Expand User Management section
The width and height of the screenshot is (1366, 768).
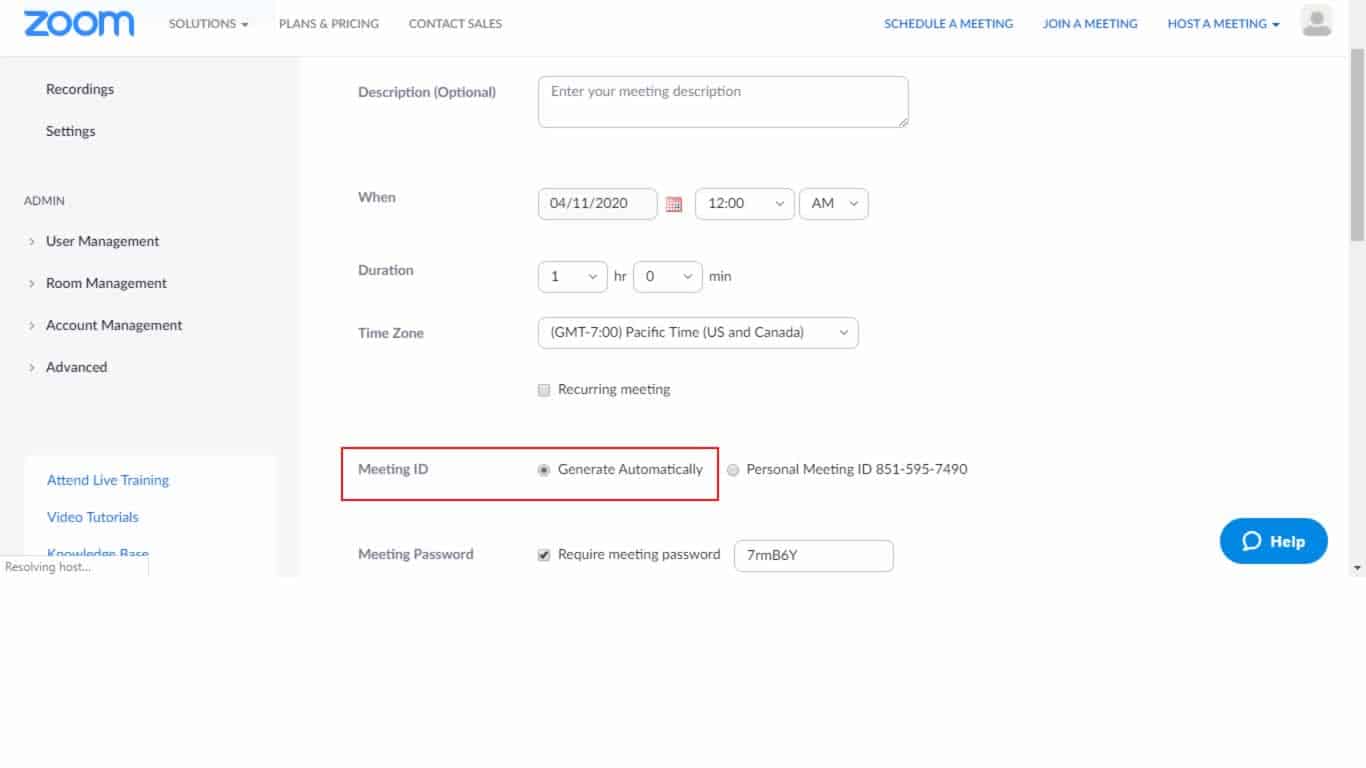[x=102, y=241]
